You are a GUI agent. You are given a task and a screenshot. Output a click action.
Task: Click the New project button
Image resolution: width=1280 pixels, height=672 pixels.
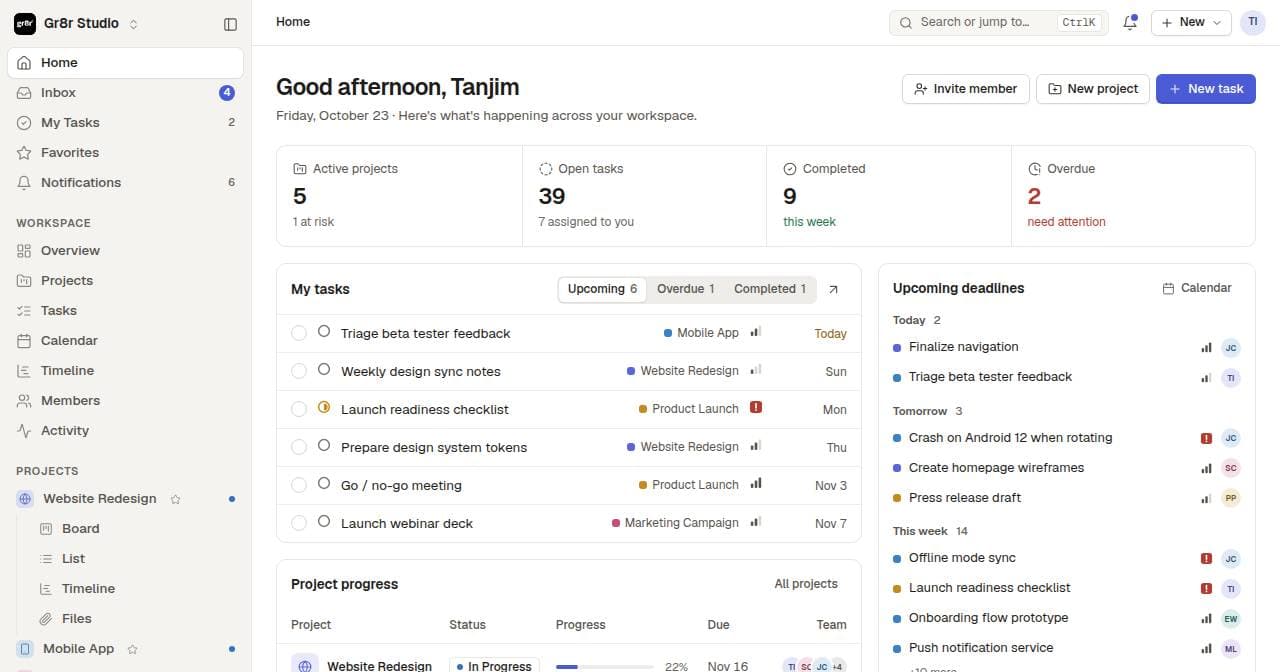[x=1093, y=89]
